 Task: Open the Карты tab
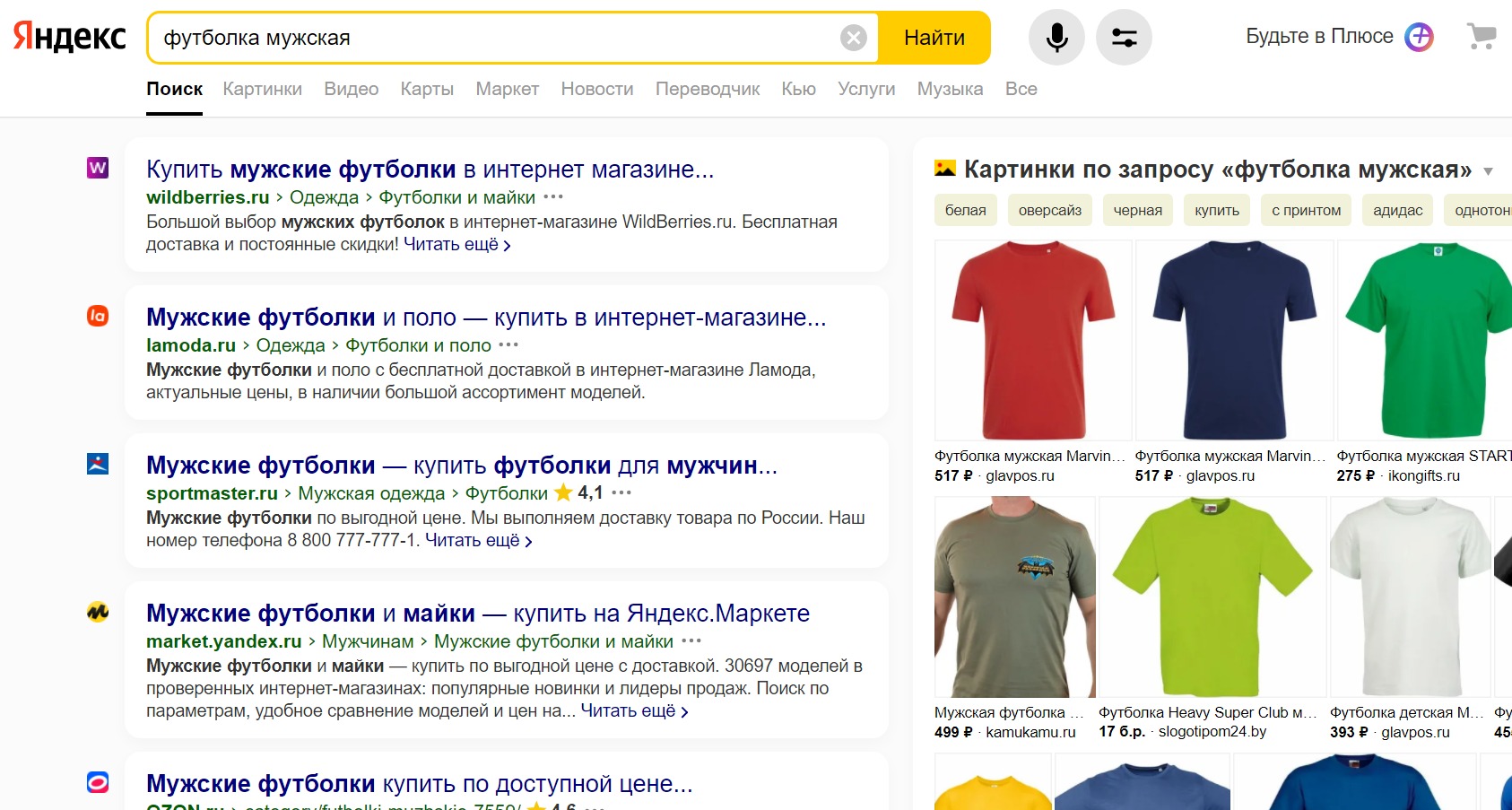pos(427,89)
